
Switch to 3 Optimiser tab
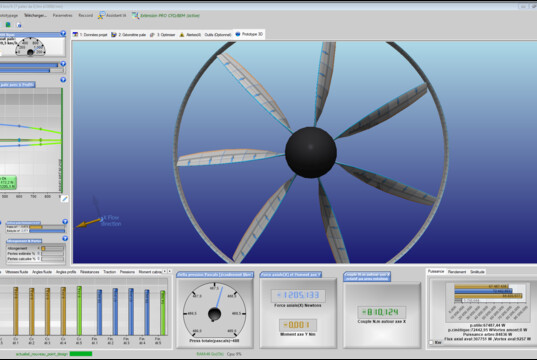pyautogui.click(x=163, y=35)
